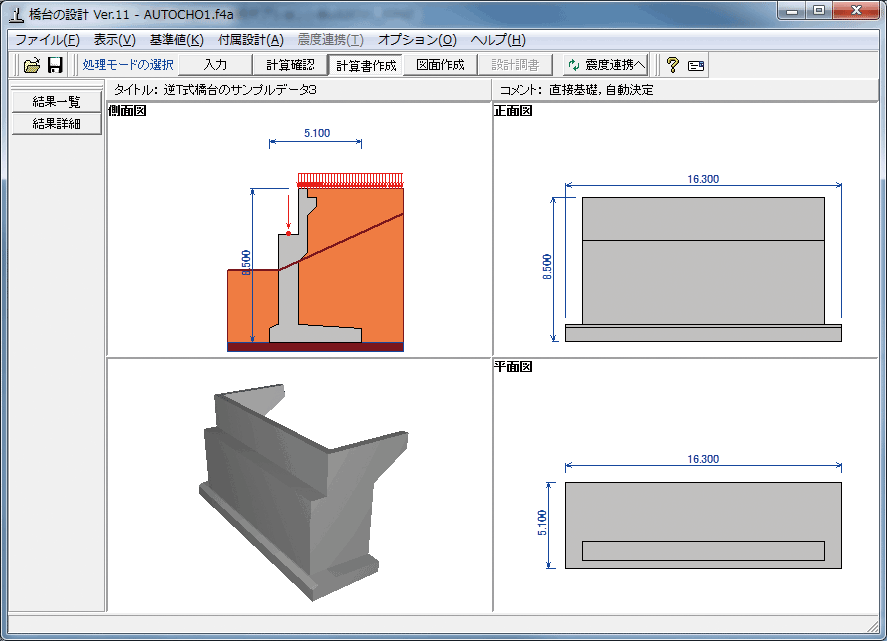Open 結果詳細 in the side panel
Screen dimensions: 887x641
[x=57, y=124]
